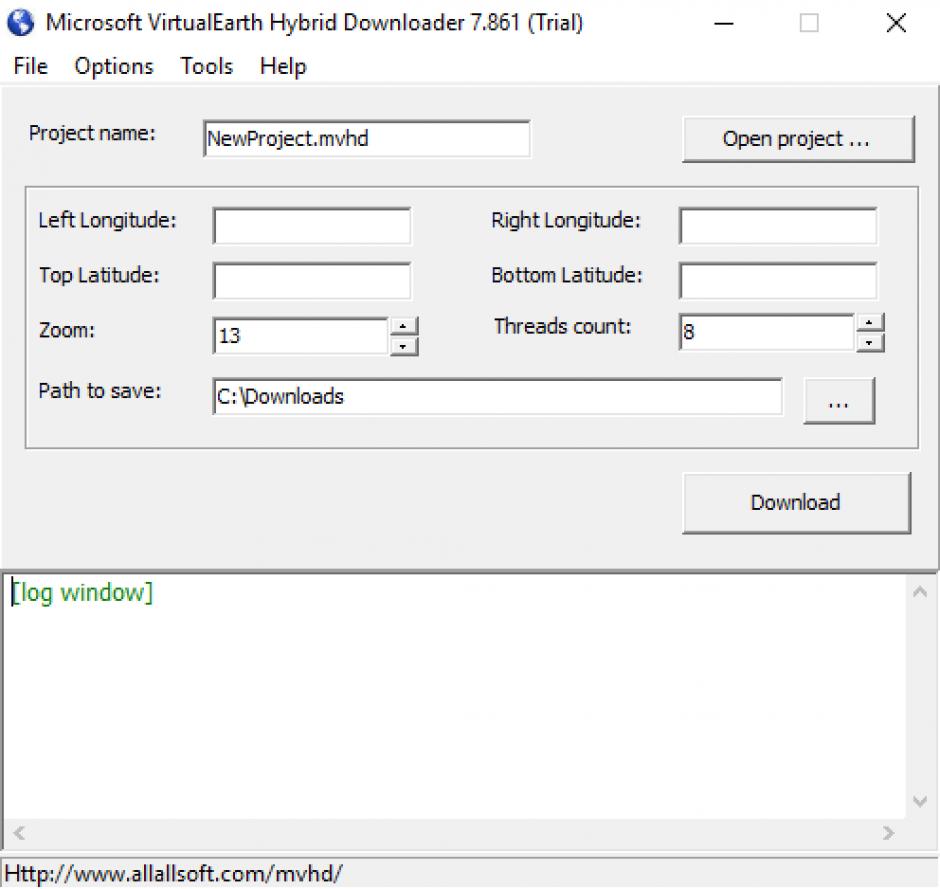Screen dimensions: 940x889
Task: Click log window scroll right arrow
Action: pyautogui.click(x=888, y=833)
